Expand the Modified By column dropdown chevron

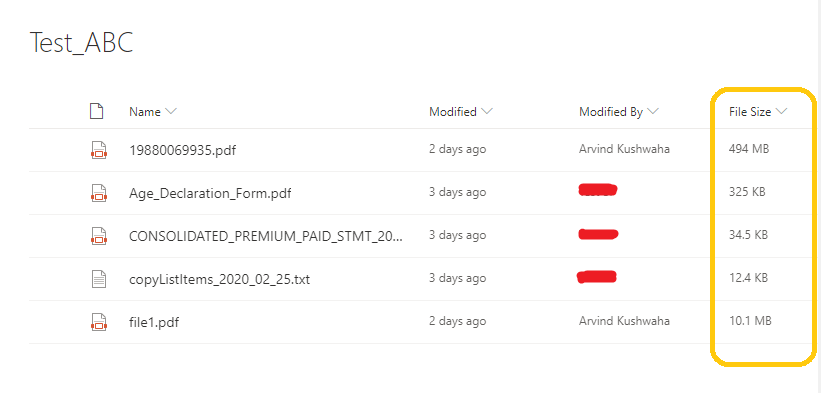pos(652,111)
